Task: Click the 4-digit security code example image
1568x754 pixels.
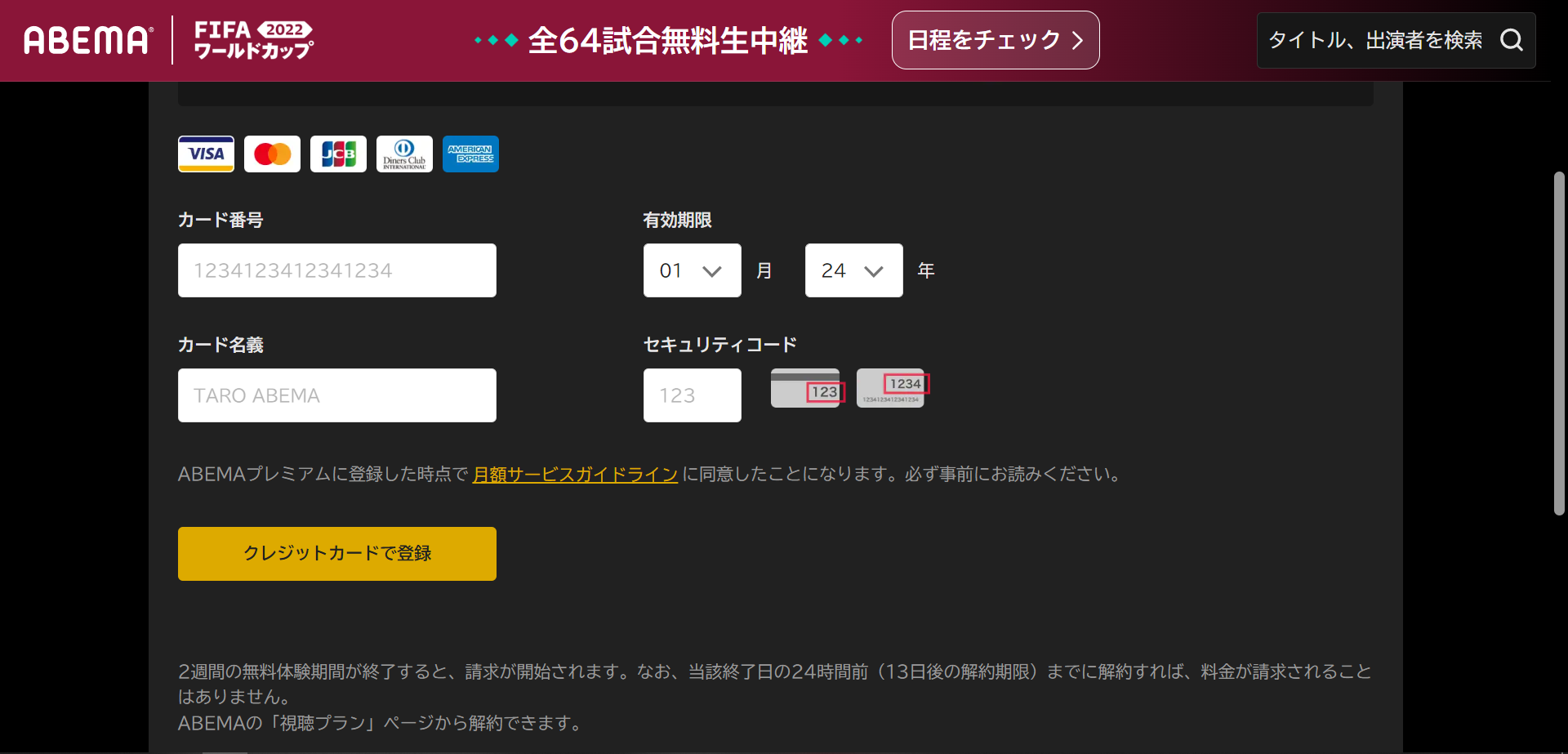Action: 892,388
